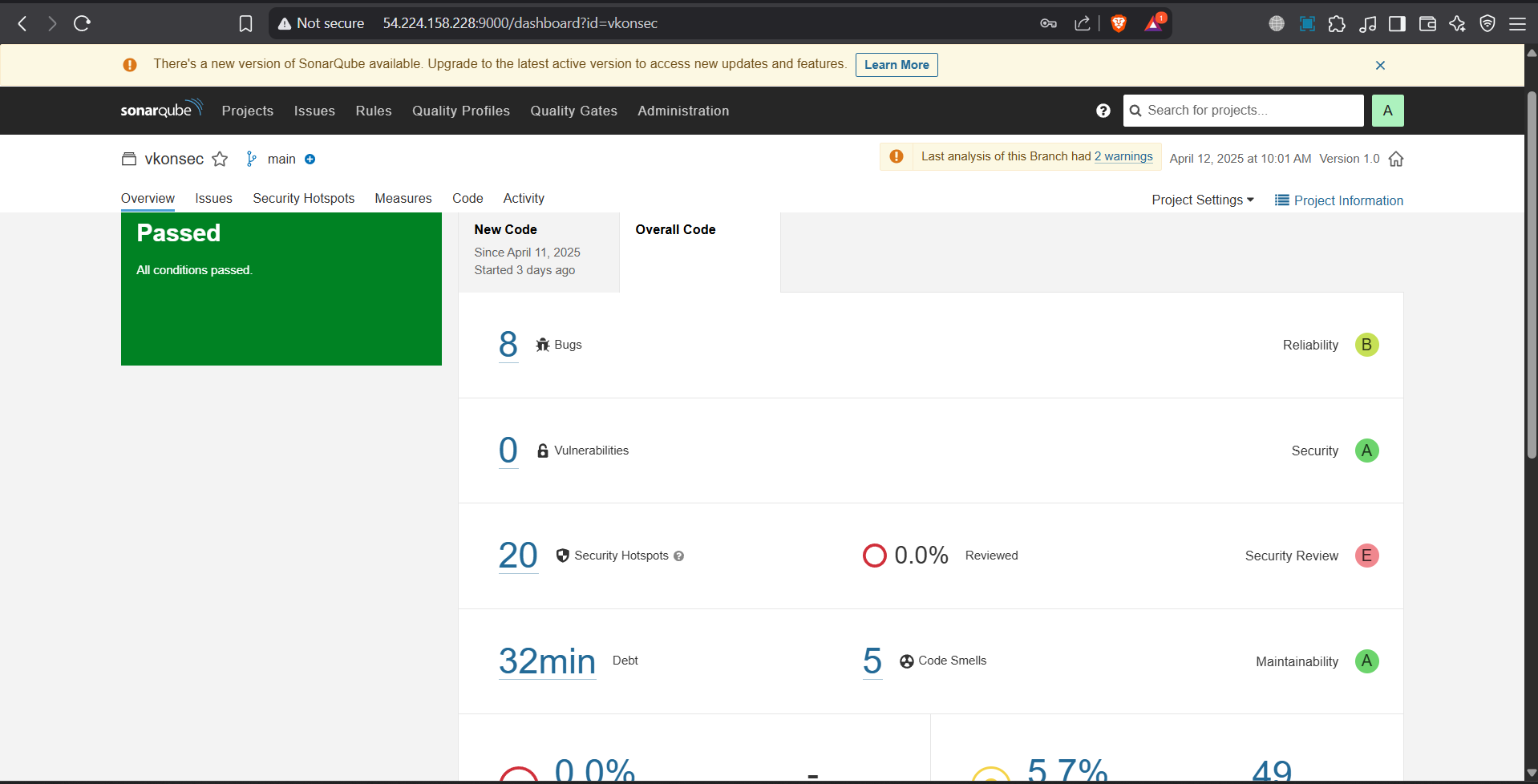Switch to the Measures tab
Screen dimensions: 1538x784
pos(403,198)
